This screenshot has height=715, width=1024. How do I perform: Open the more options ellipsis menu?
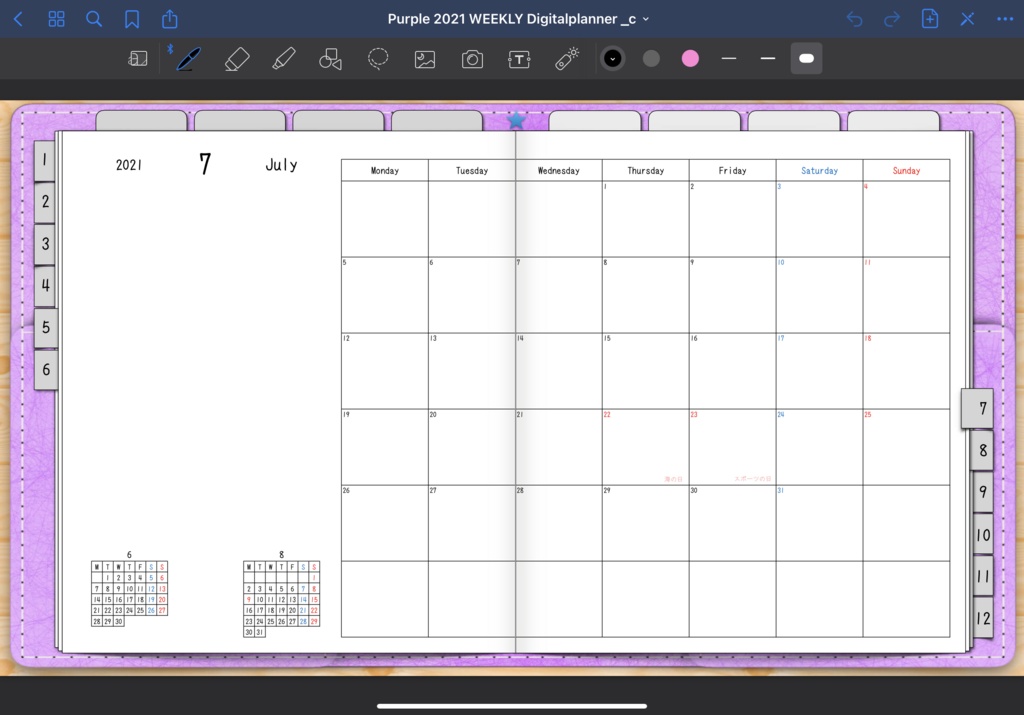tap(1005, 19)
